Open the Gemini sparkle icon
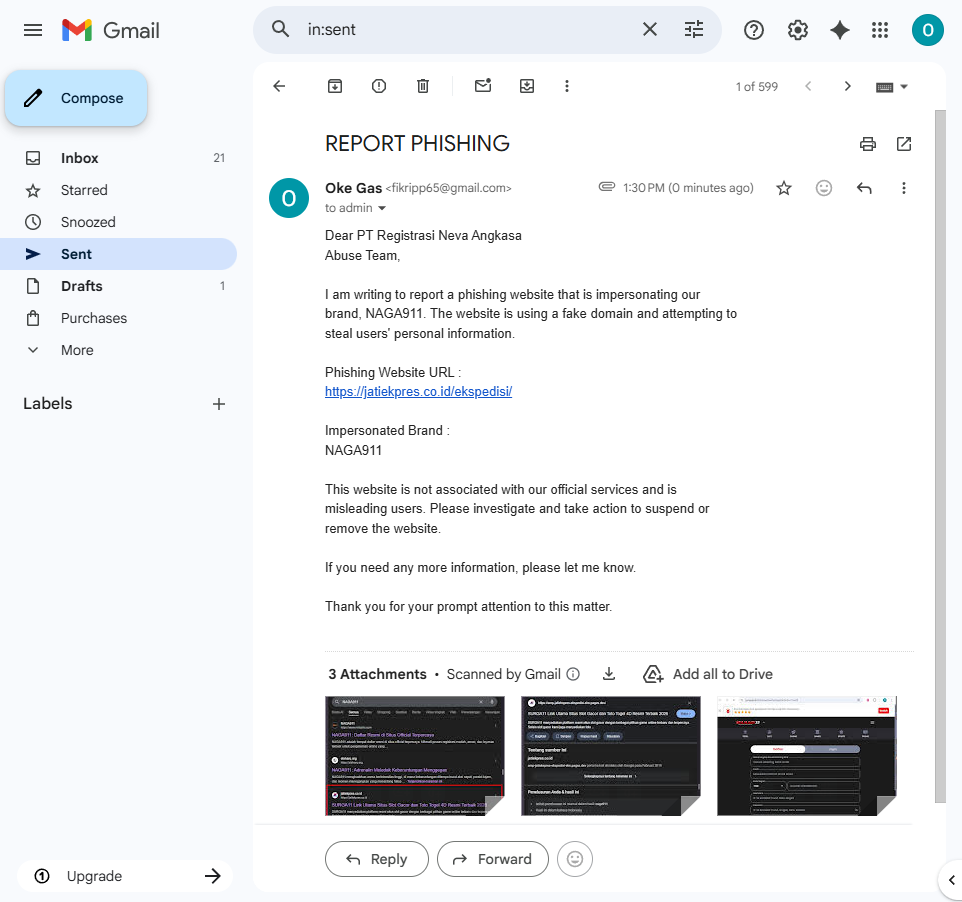This screenshot has width=962, height=902. pos(839,30)
